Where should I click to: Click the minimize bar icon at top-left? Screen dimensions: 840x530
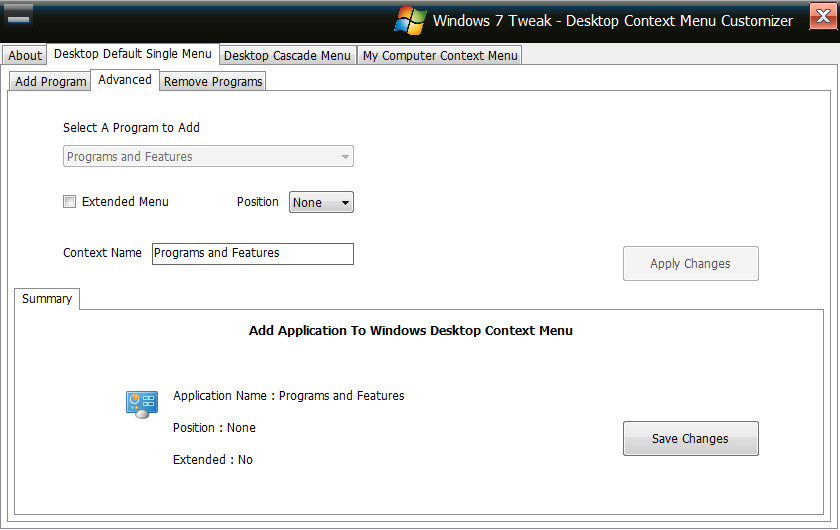pos(19,17)
